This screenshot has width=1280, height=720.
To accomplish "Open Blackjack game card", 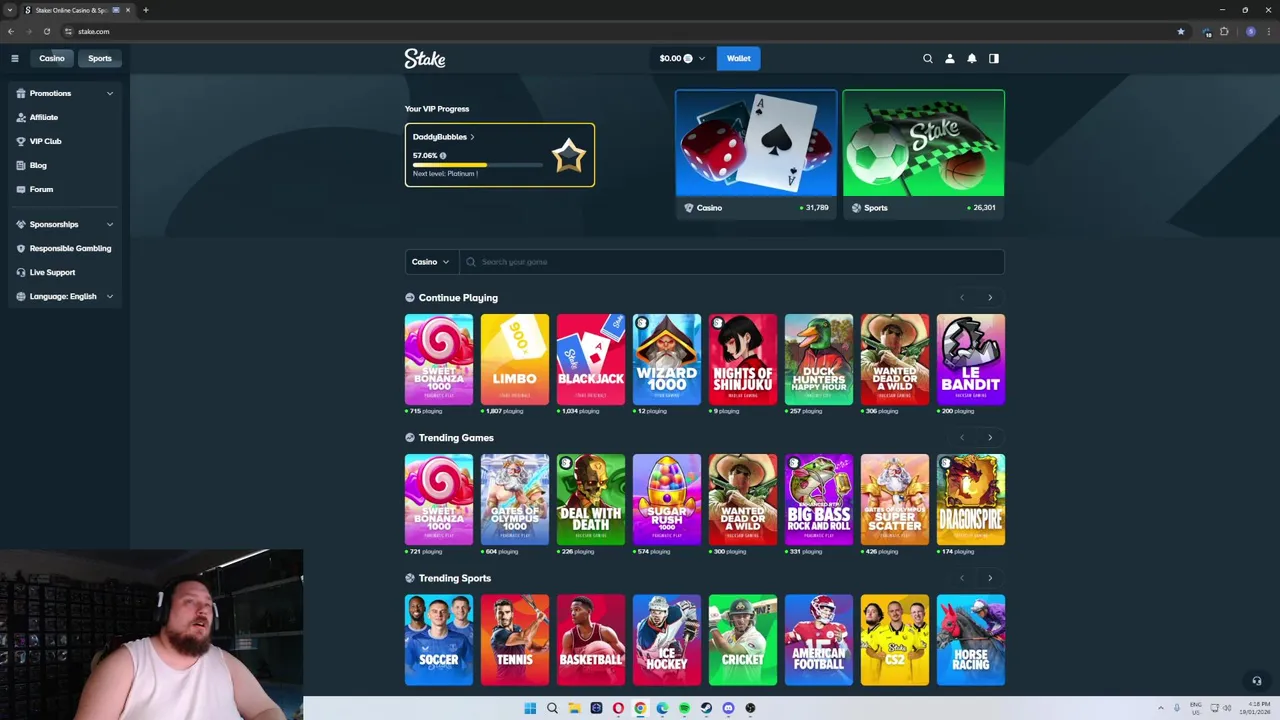I will tap(591, 359).
